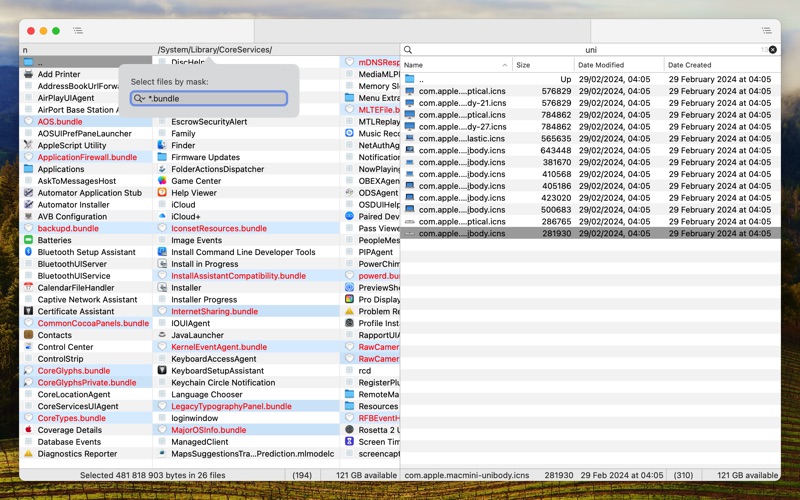
Task: Click the Batteries app icon
Action: 29,240
